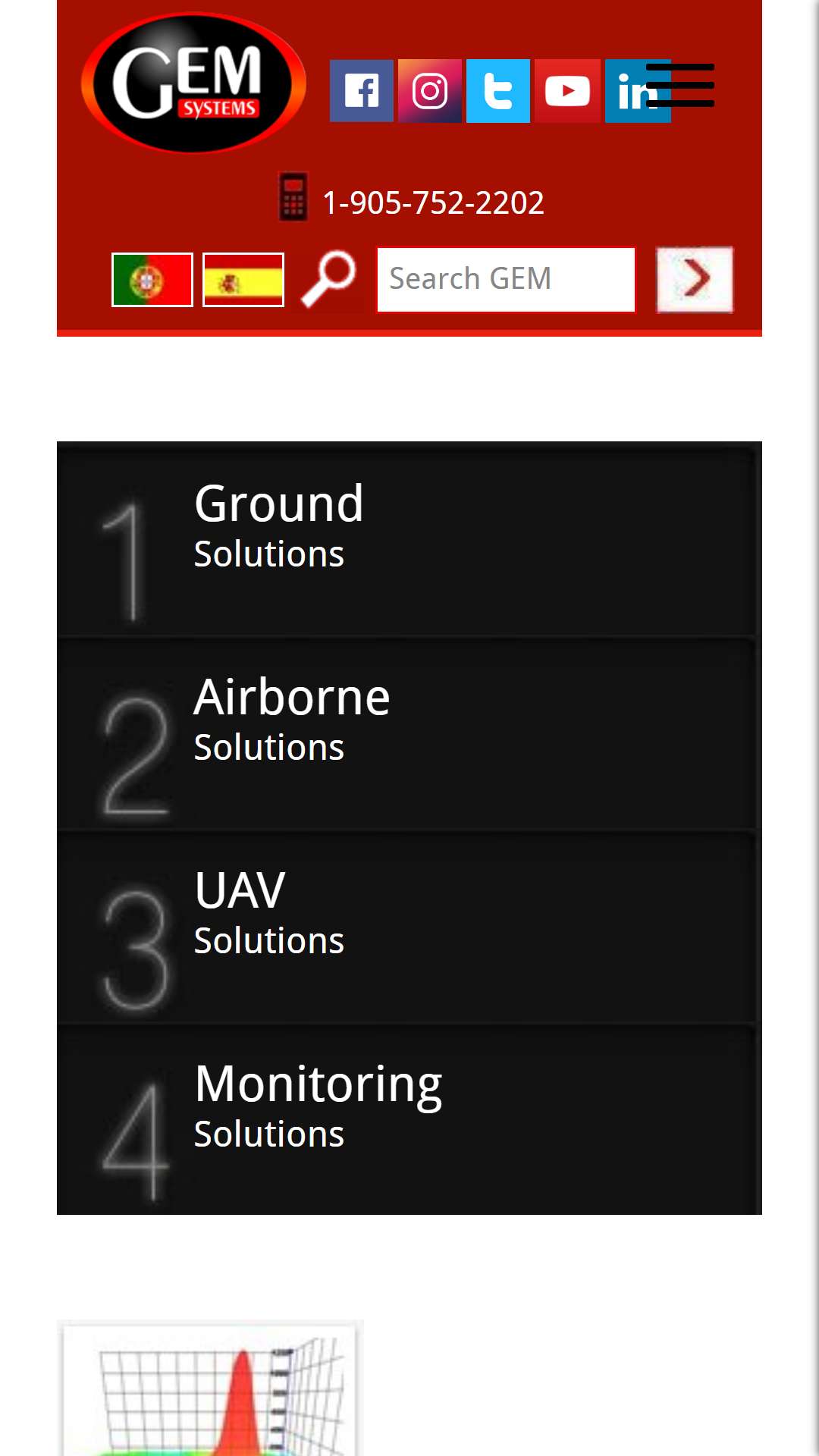The width and height of the screenshot is (819, 1456).
Task: Click the phone handset icon
Action: click(x=293, y=197)
